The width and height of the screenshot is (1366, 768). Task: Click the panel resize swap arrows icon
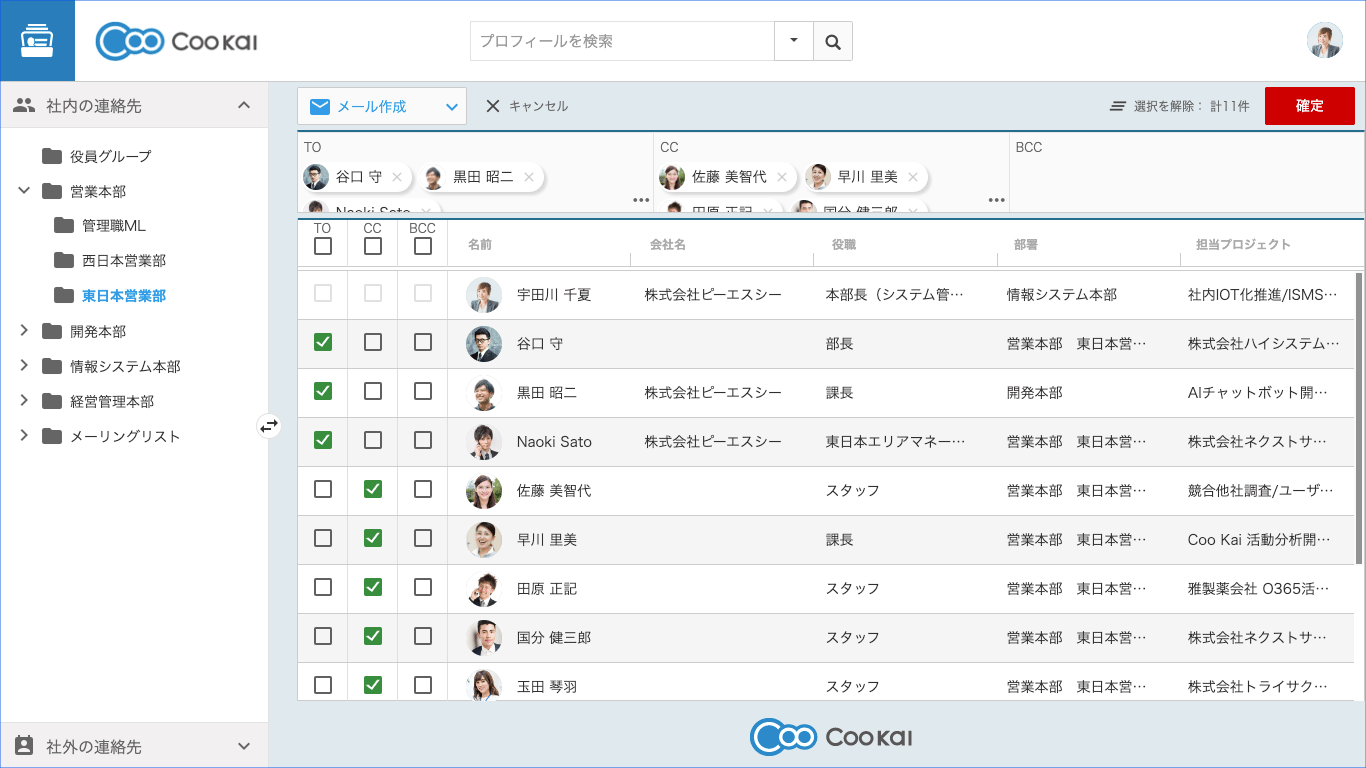pos(269,426)
